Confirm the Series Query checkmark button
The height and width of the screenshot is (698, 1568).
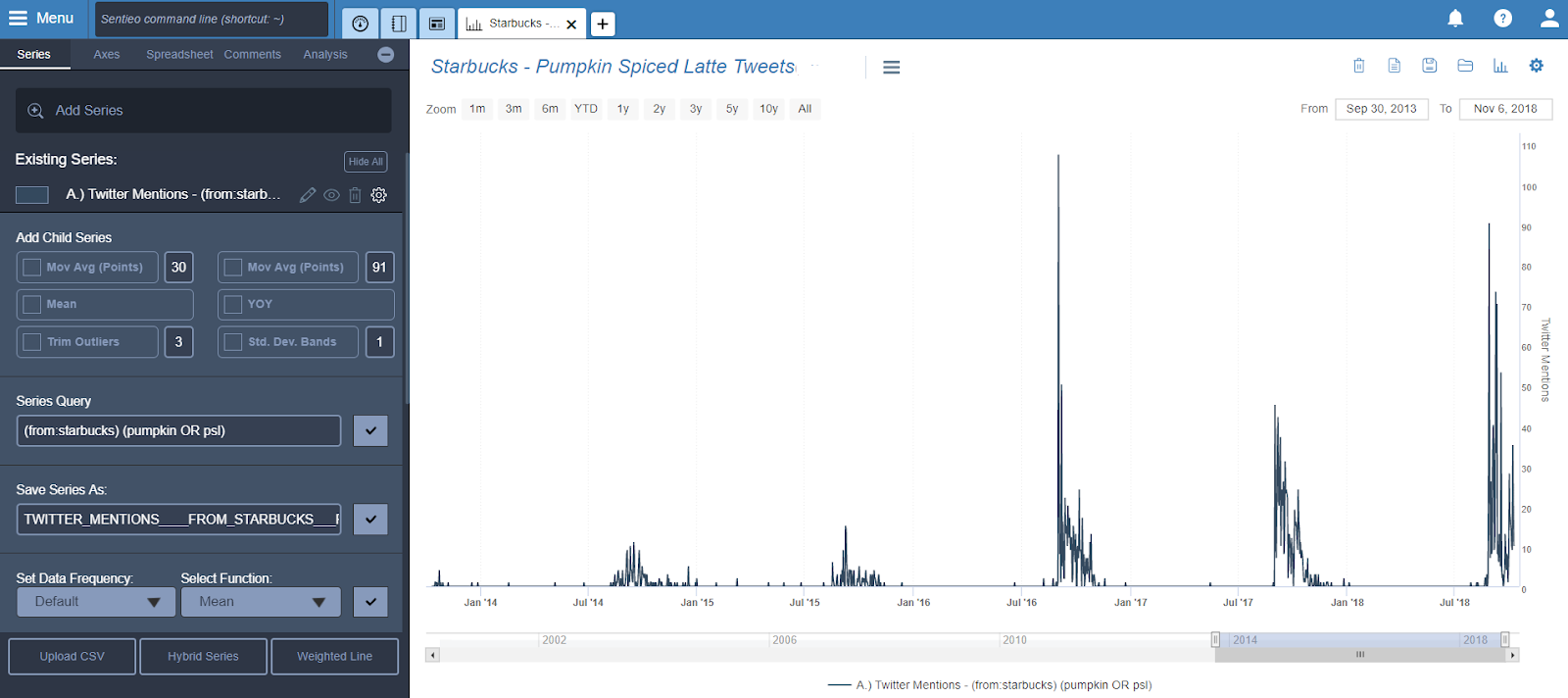coord(370,430)
